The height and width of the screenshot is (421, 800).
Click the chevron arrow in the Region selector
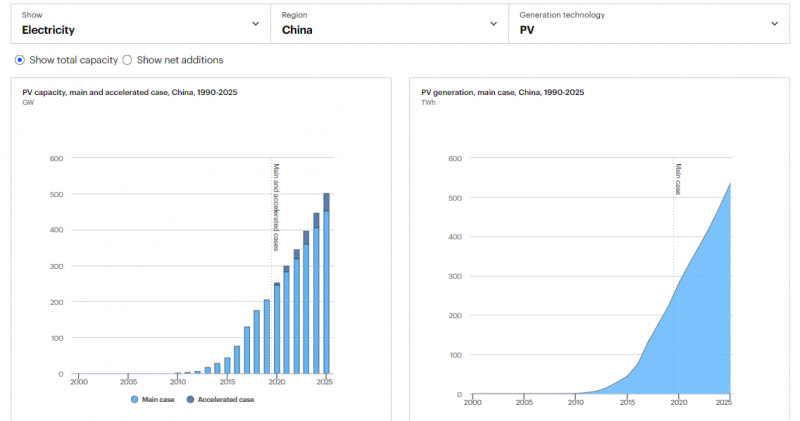pos(493,23)
